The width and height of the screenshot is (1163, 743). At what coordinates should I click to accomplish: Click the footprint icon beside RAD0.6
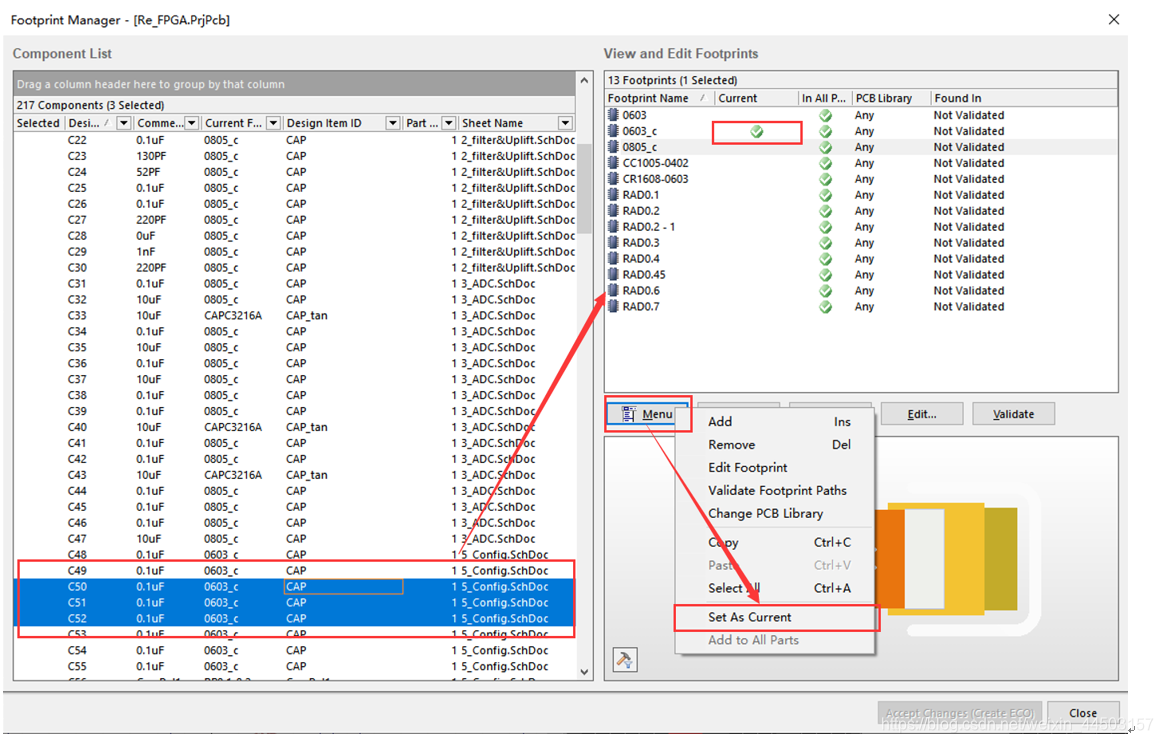tap(614, 291)
